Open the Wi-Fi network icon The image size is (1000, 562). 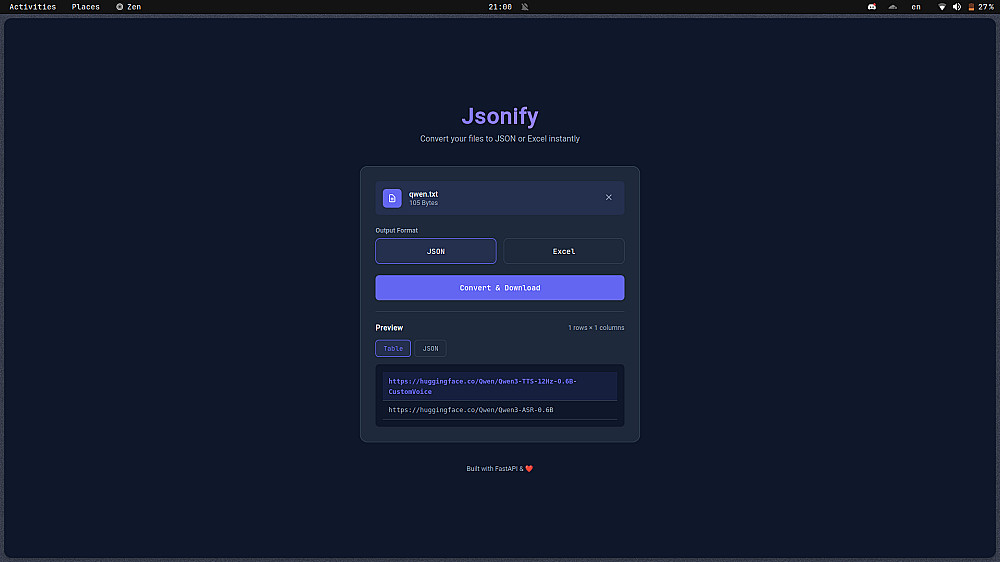(x=942, y=6)
